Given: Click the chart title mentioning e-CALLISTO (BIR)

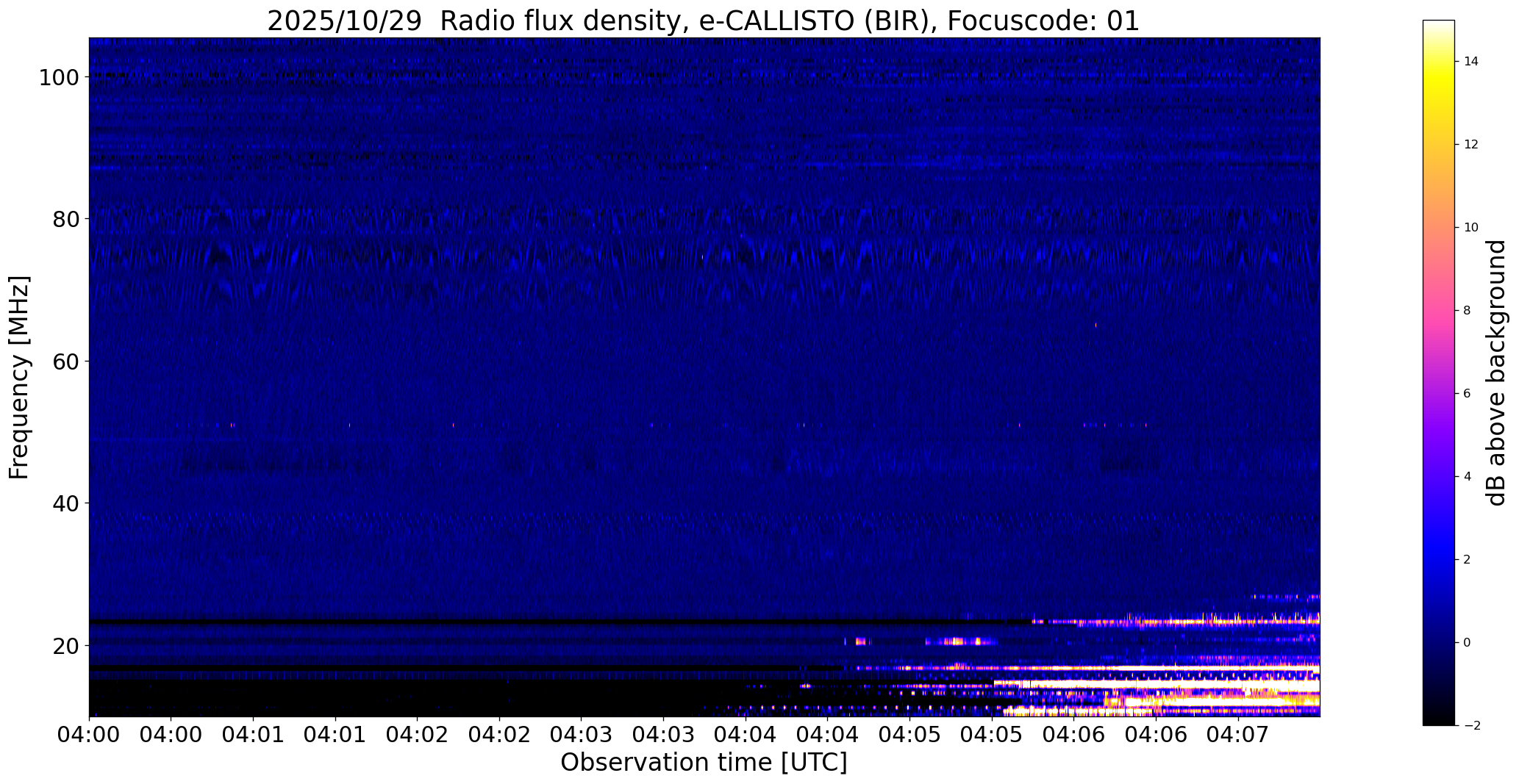Looking at the screenshot, I should (703, 21).
